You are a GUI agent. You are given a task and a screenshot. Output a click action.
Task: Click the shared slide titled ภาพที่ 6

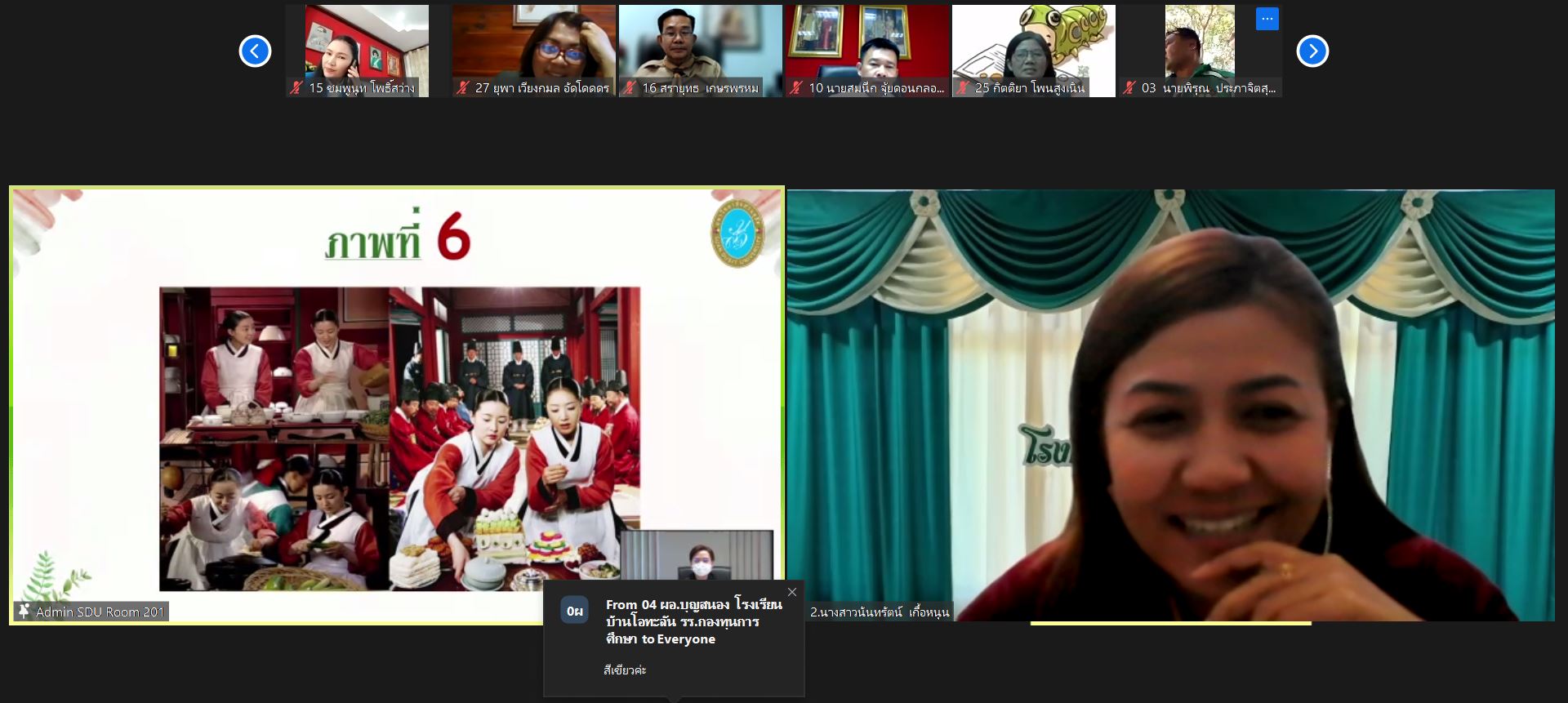(x=397, y=406)
